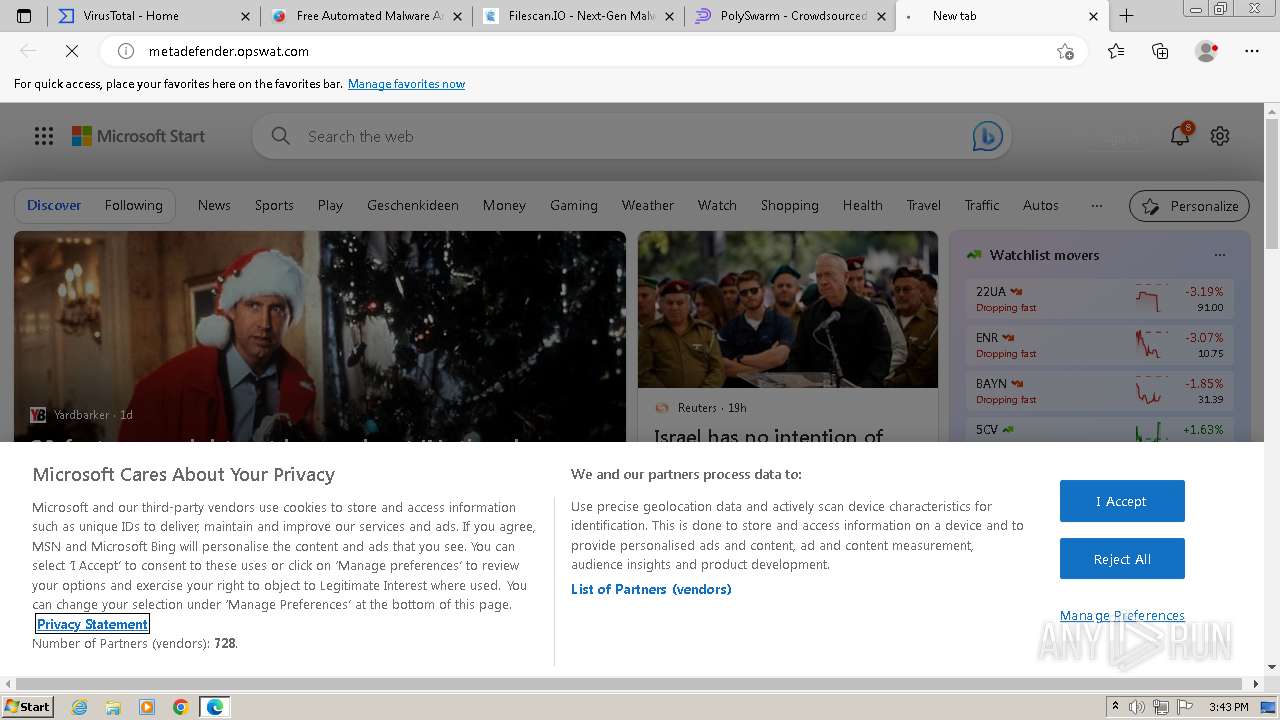Open a new browser tab with plus icon
The height and width of the screenshot is (720, 1280).
(x=1126, y=16)
